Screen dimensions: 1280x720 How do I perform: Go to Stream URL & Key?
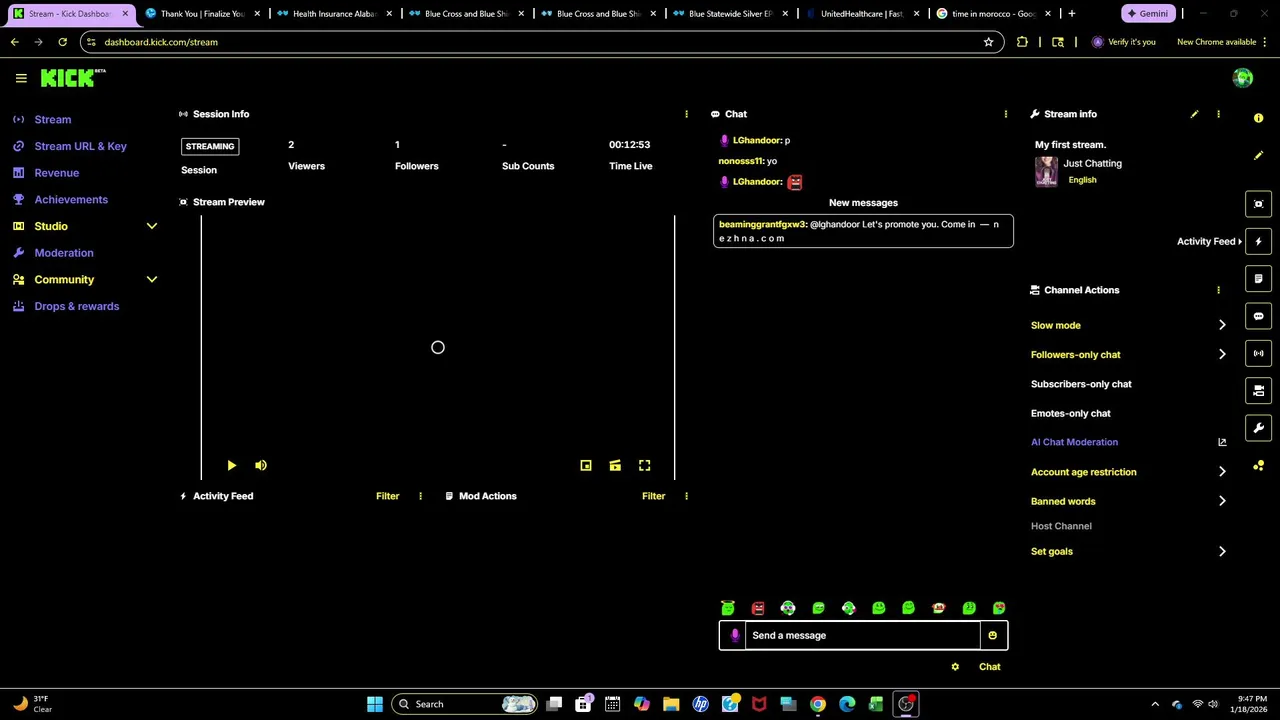[80, 146]
